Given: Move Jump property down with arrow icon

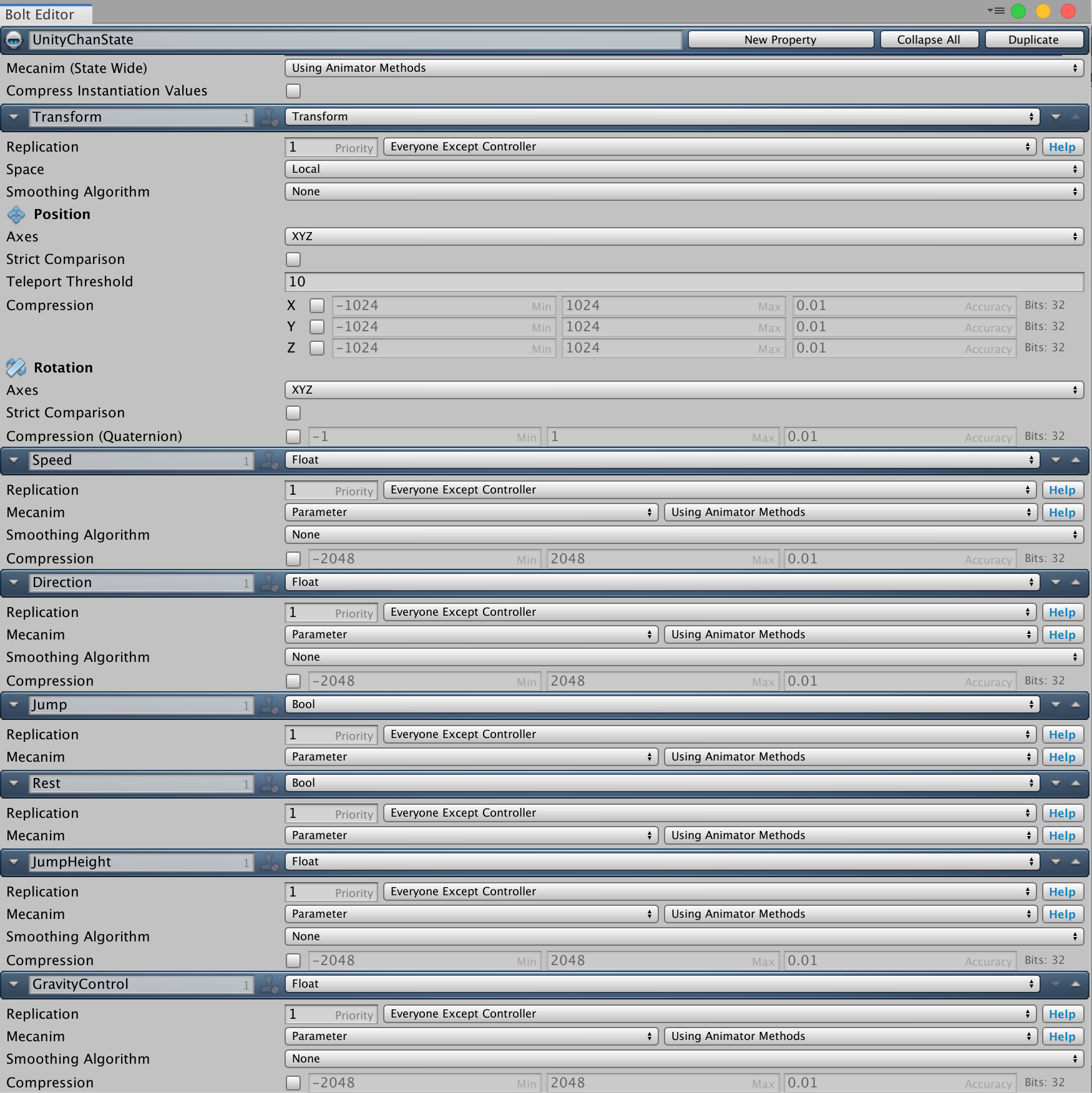Looking at the screenshot, I should (x=1056, y=704).
